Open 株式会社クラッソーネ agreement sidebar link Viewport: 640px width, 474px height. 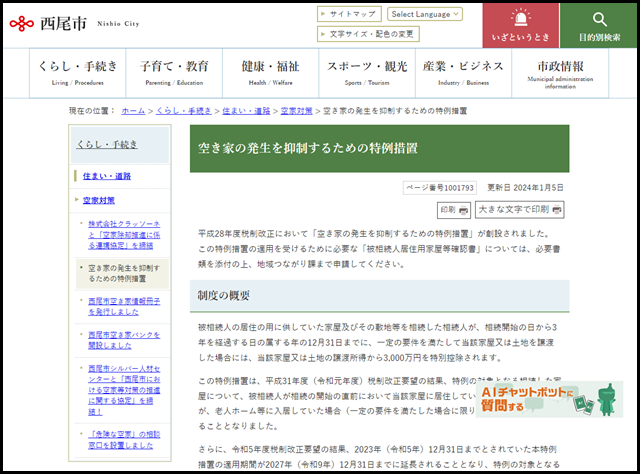coord(124,235)
